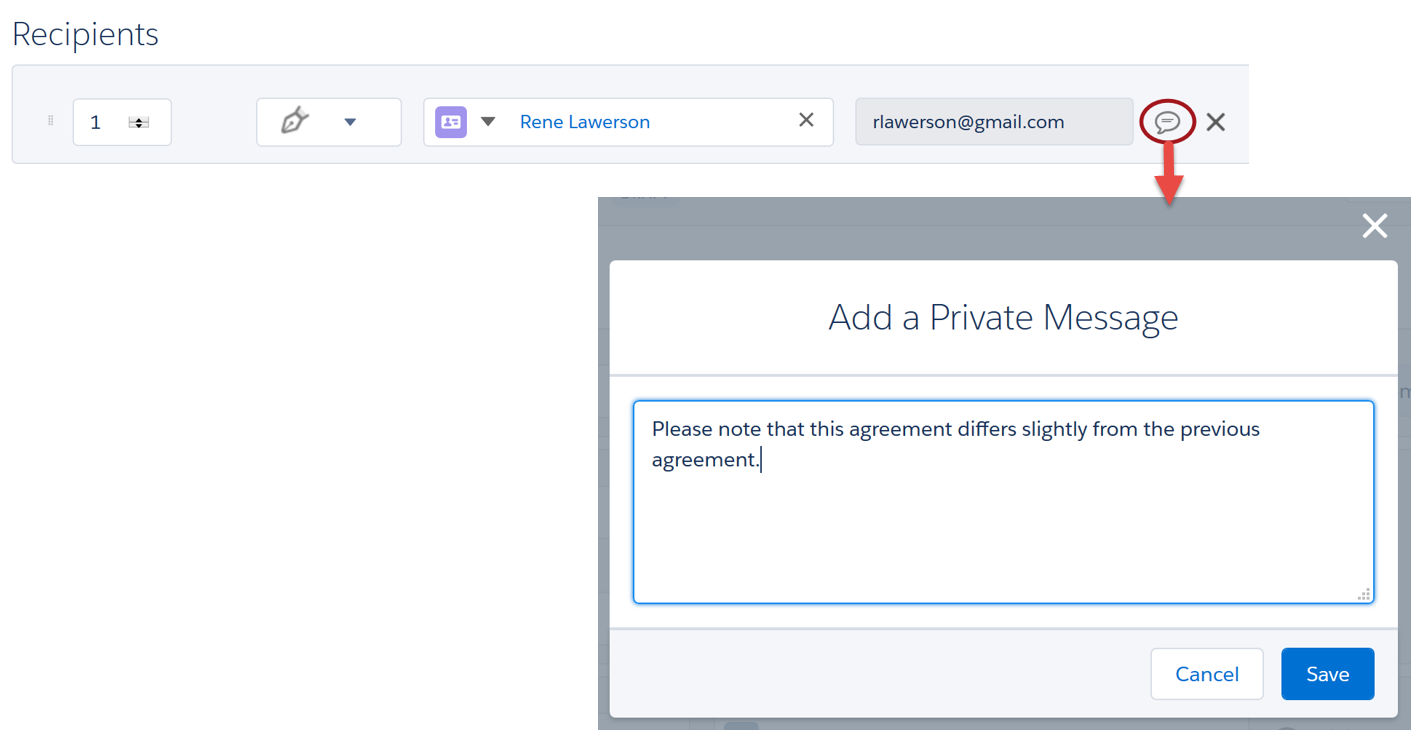The width and height of the screenshot is (1422, 742).
Task: Open the Rene Lawerson contact link
Action: pos(584,120)
